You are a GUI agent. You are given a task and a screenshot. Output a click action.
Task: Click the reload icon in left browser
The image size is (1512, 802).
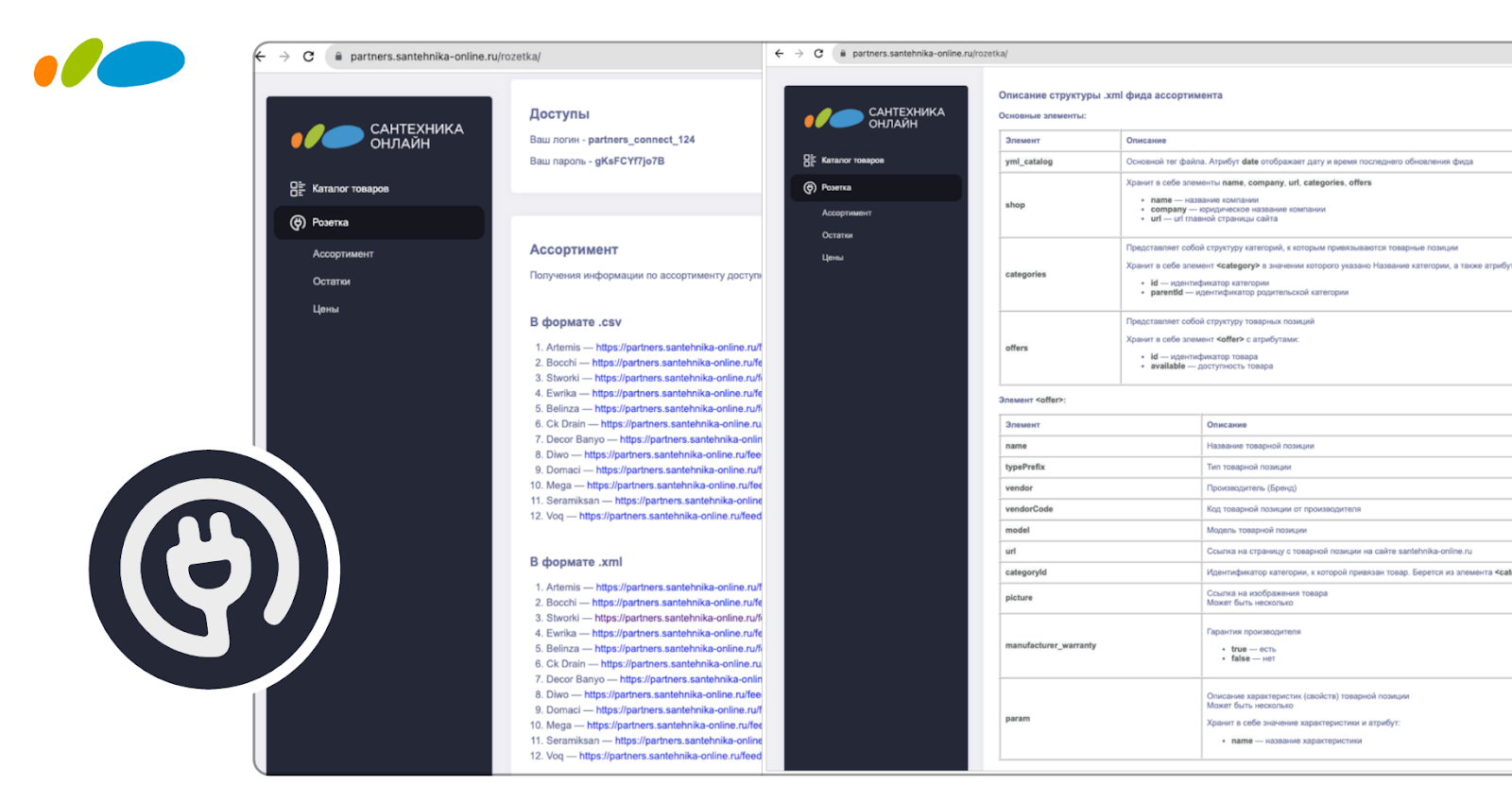tap(308, 57)
